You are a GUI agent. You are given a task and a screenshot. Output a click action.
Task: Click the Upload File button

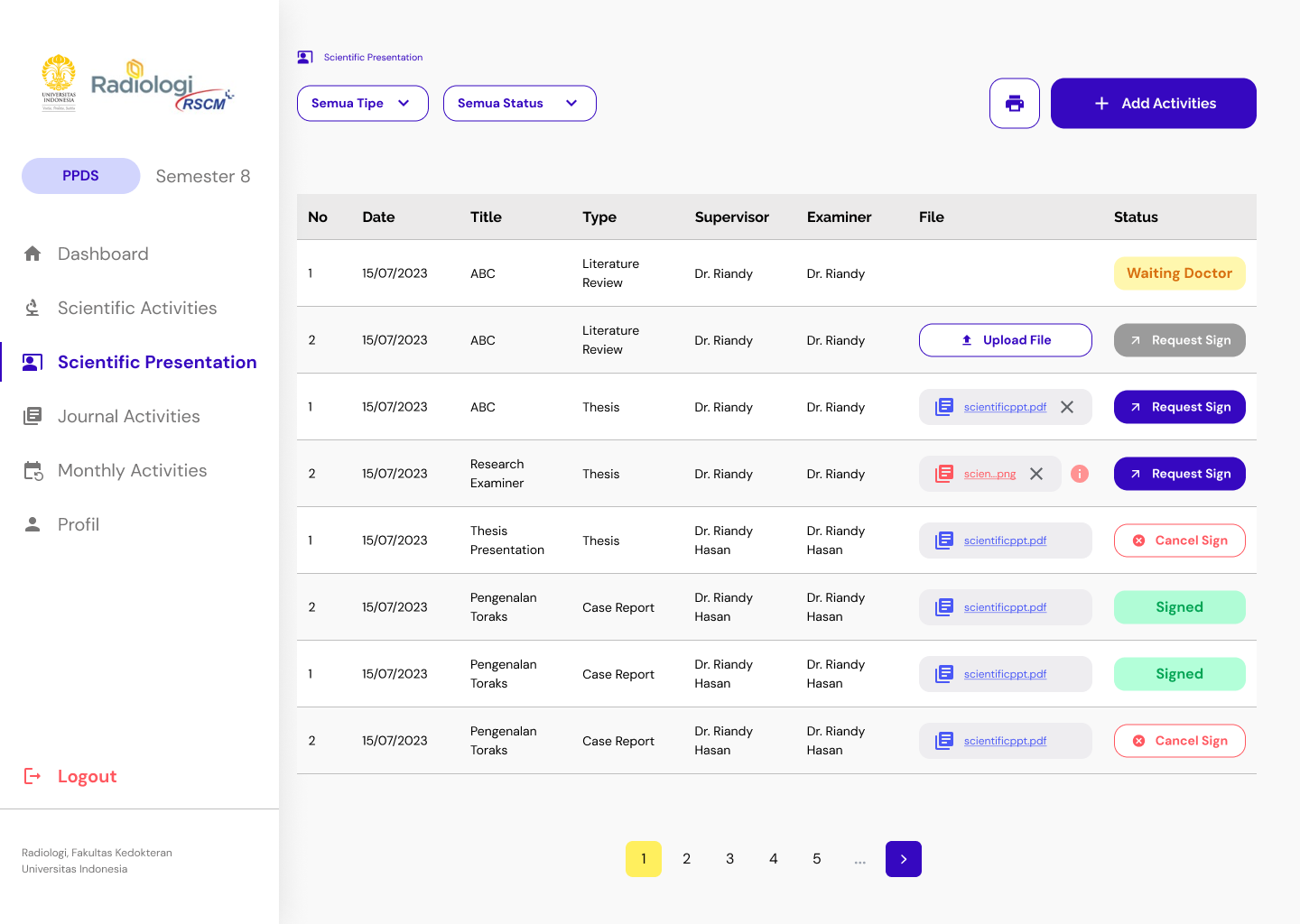tap(1005, 340)
